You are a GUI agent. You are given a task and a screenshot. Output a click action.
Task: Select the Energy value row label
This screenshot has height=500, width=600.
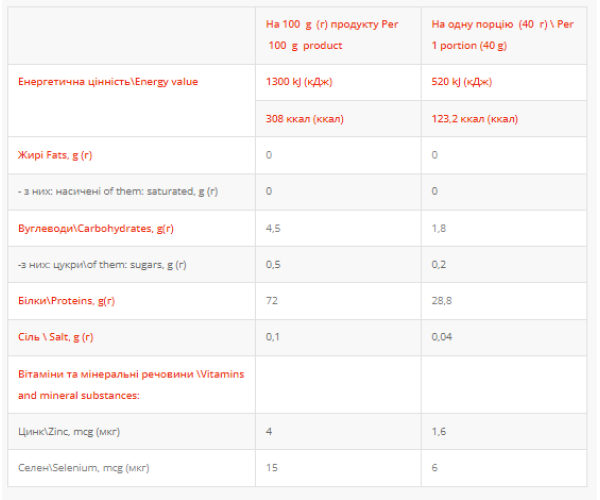click(x=108, y=82)
